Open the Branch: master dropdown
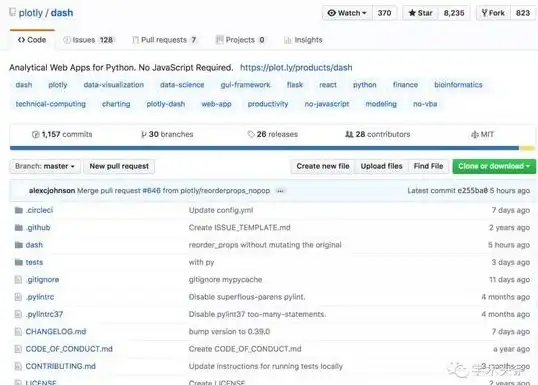 point(45,166)
